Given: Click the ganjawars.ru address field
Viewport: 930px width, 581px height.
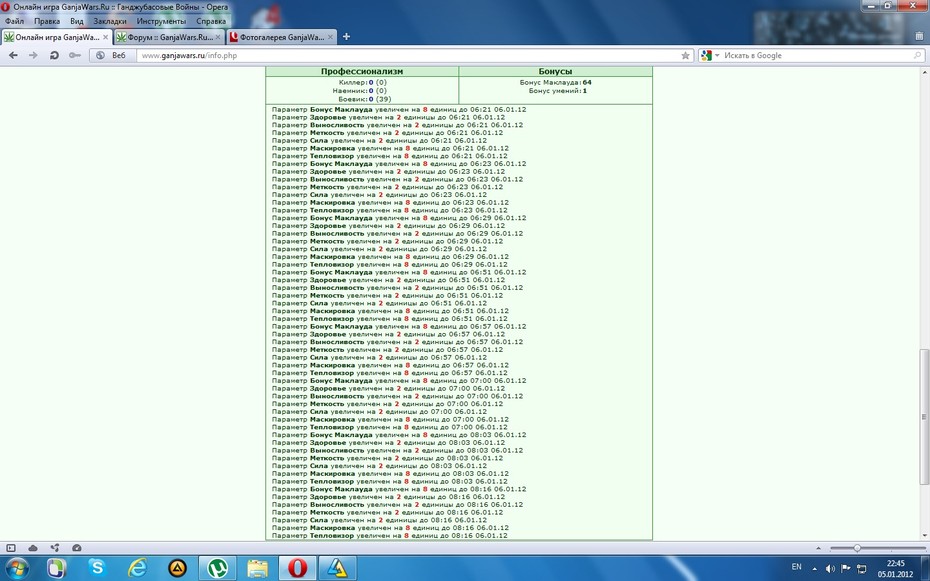Looking at the screenshot, I should click(408, 55).
